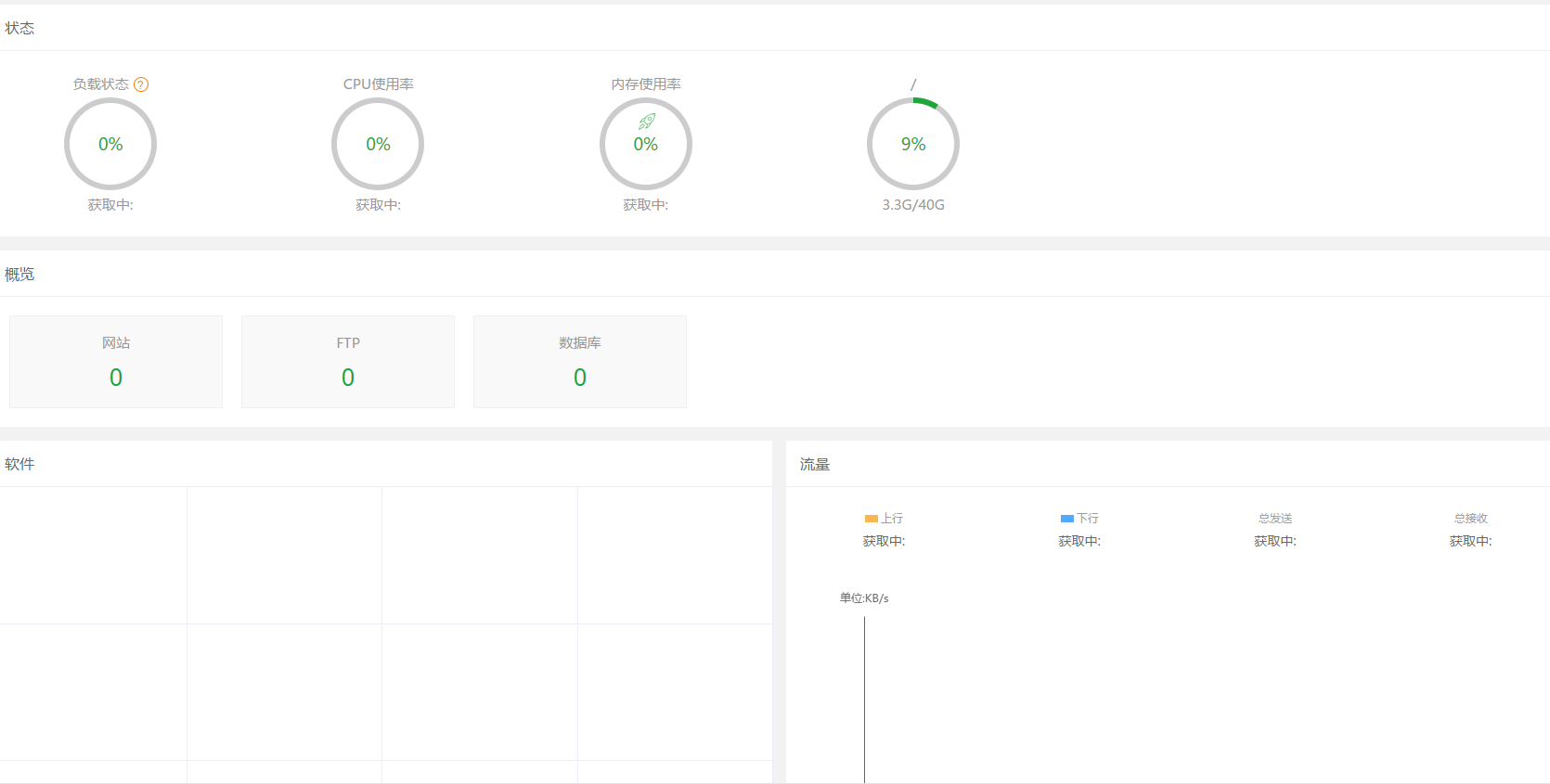Open the 网站 overview card
Viewport: 1550px width, 784px height.
point(116,362)
